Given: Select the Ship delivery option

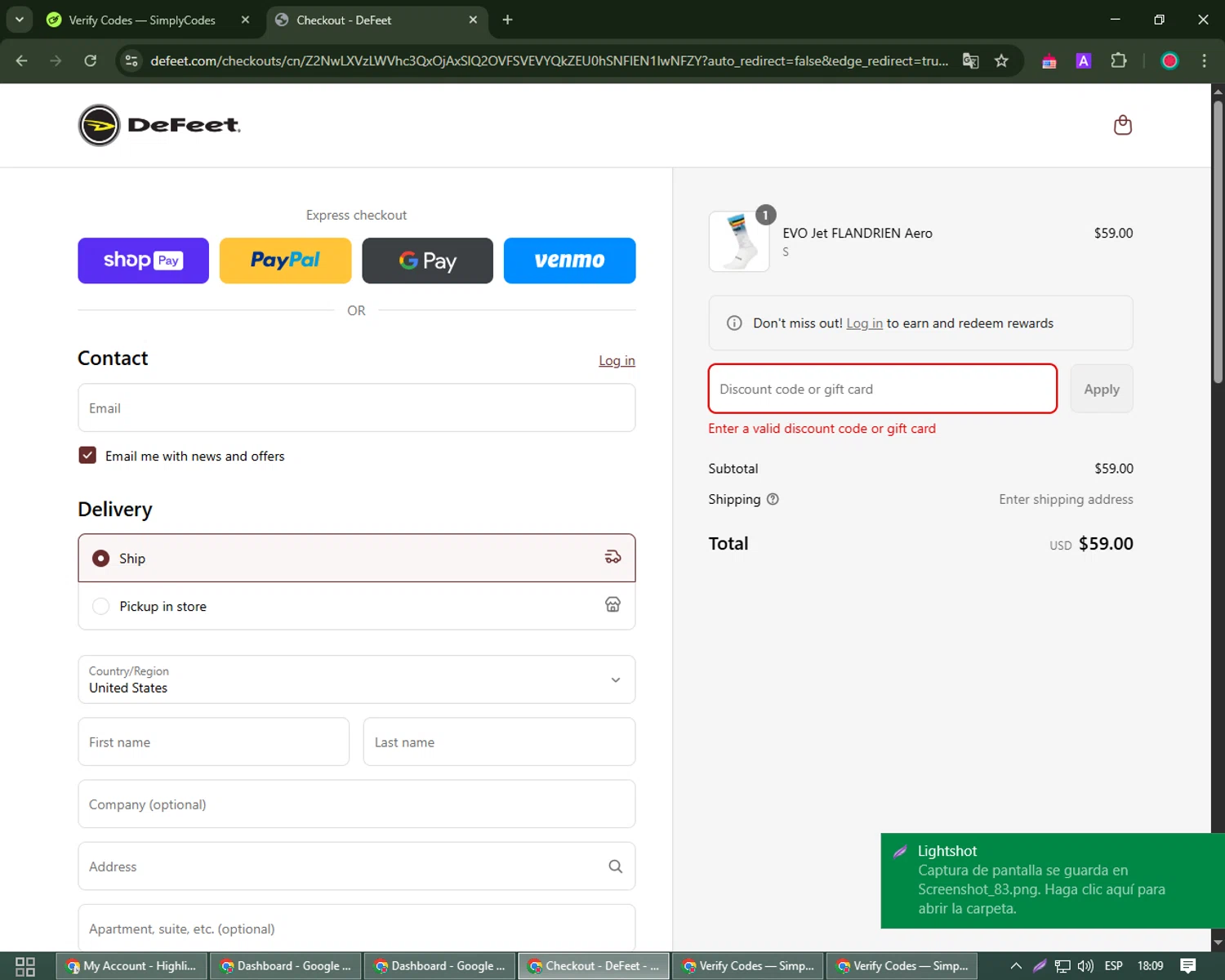Looking at the screenshot, I should pyautogui.click(x=356, y=558).
